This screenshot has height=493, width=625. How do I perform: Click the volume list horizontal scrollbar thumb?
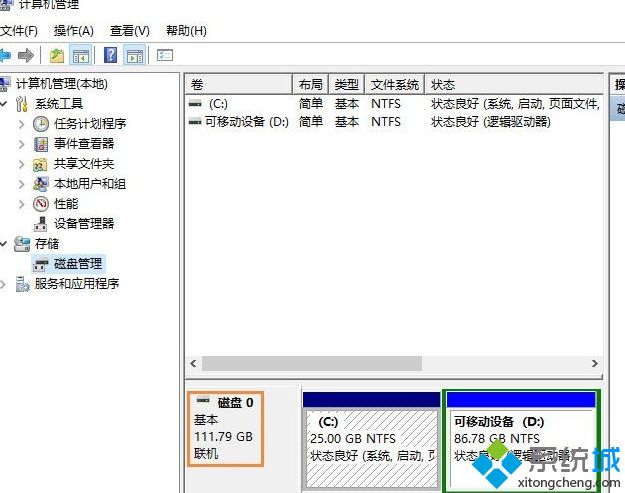(312, 363)
